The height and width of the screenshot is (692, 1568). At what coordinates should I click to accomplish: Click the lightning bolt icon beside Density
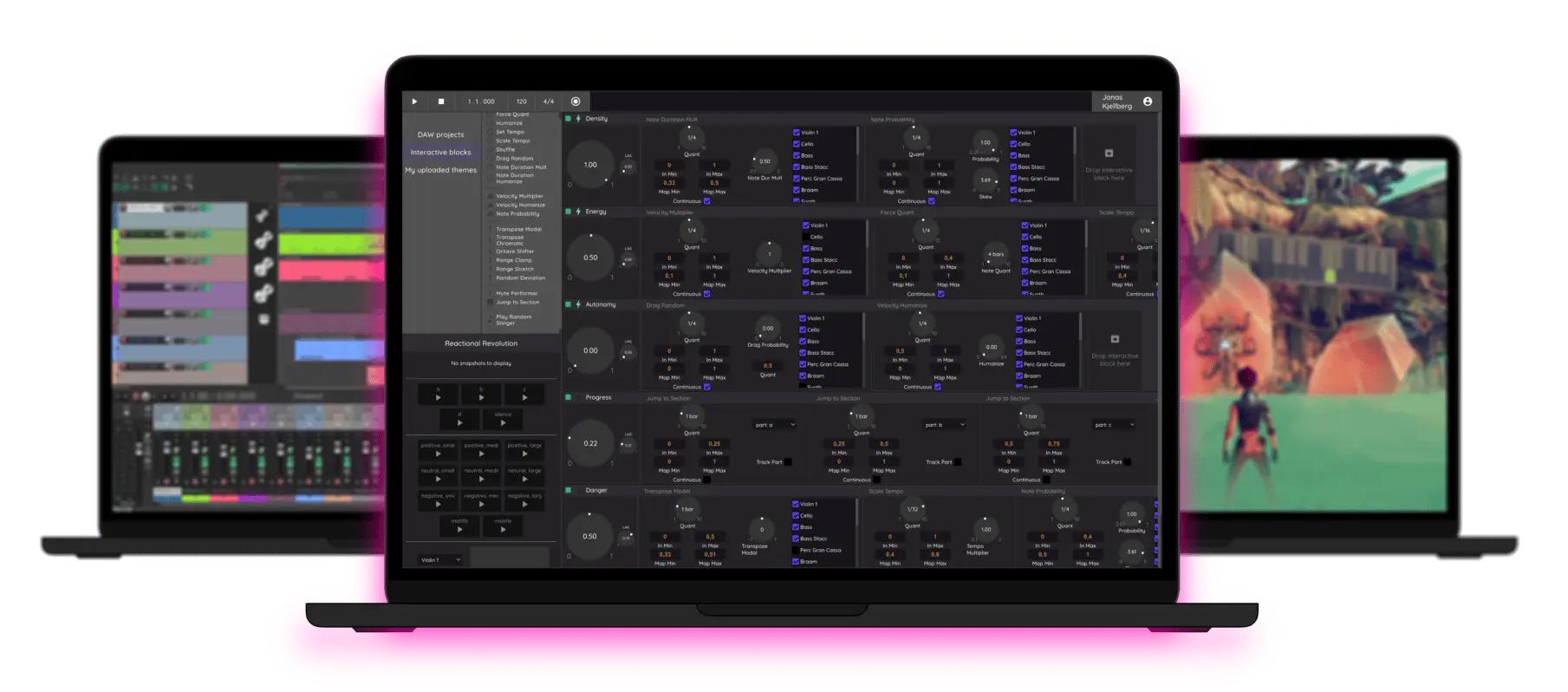(x=578, y=119)
